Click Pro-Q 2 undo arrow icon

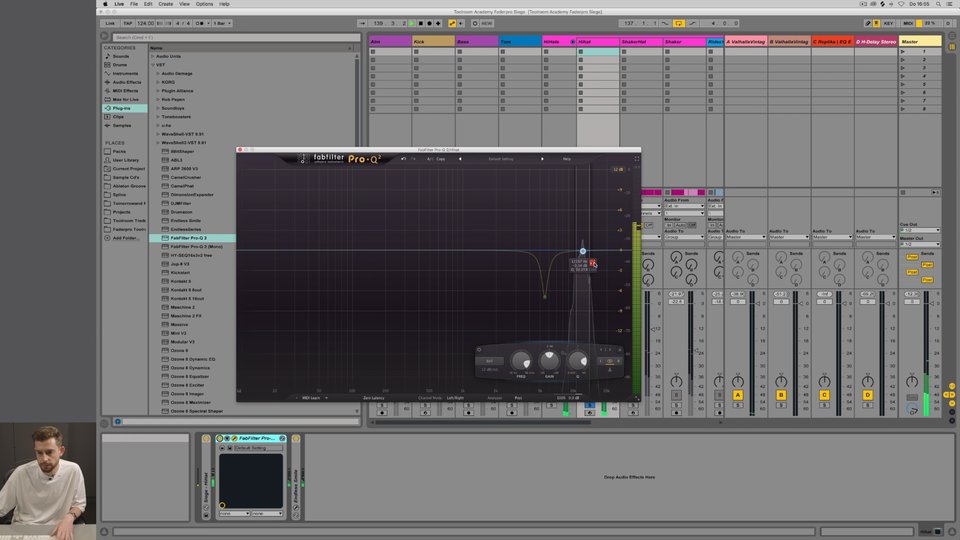click(403, 159)
